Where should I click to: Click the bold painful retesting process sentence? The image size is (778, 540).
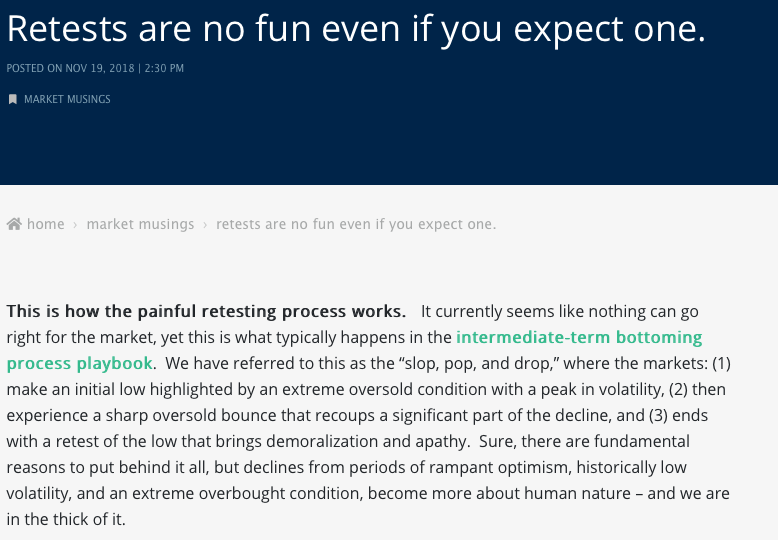[x=206, y=310]
